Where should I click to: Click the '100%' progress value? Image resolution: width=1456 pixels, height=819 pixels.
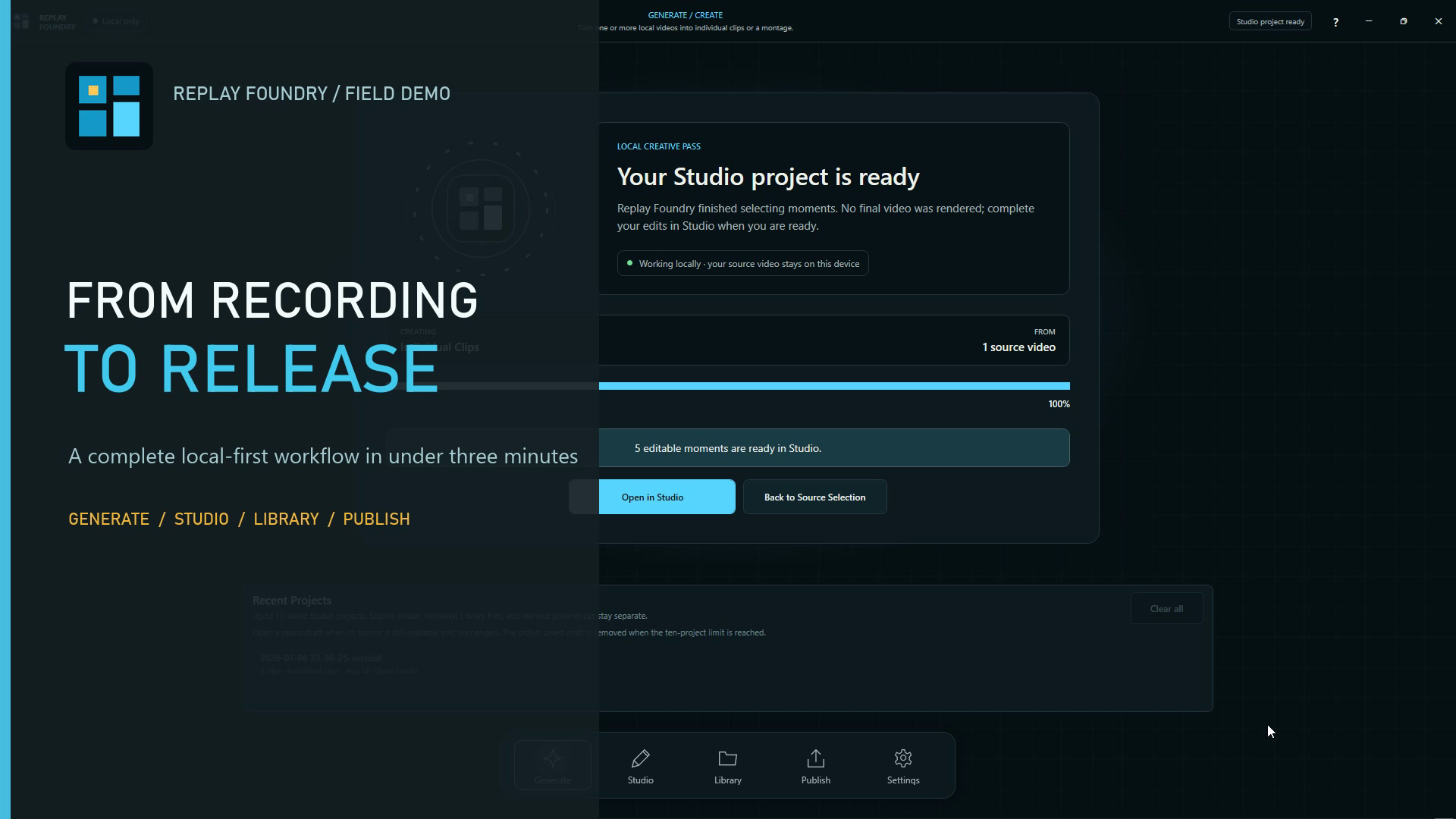tap(1059, 404)
